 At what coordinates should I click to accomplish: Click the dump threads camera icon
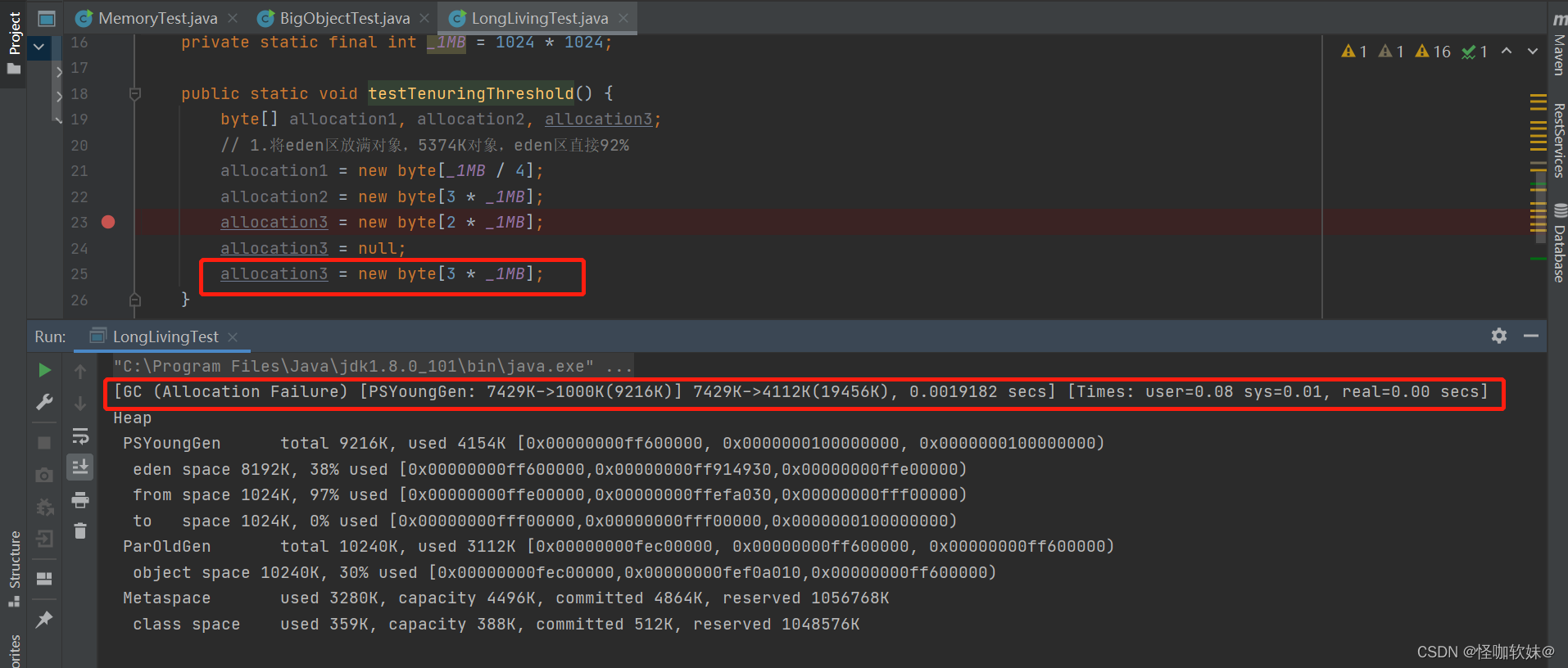(44, 475)
